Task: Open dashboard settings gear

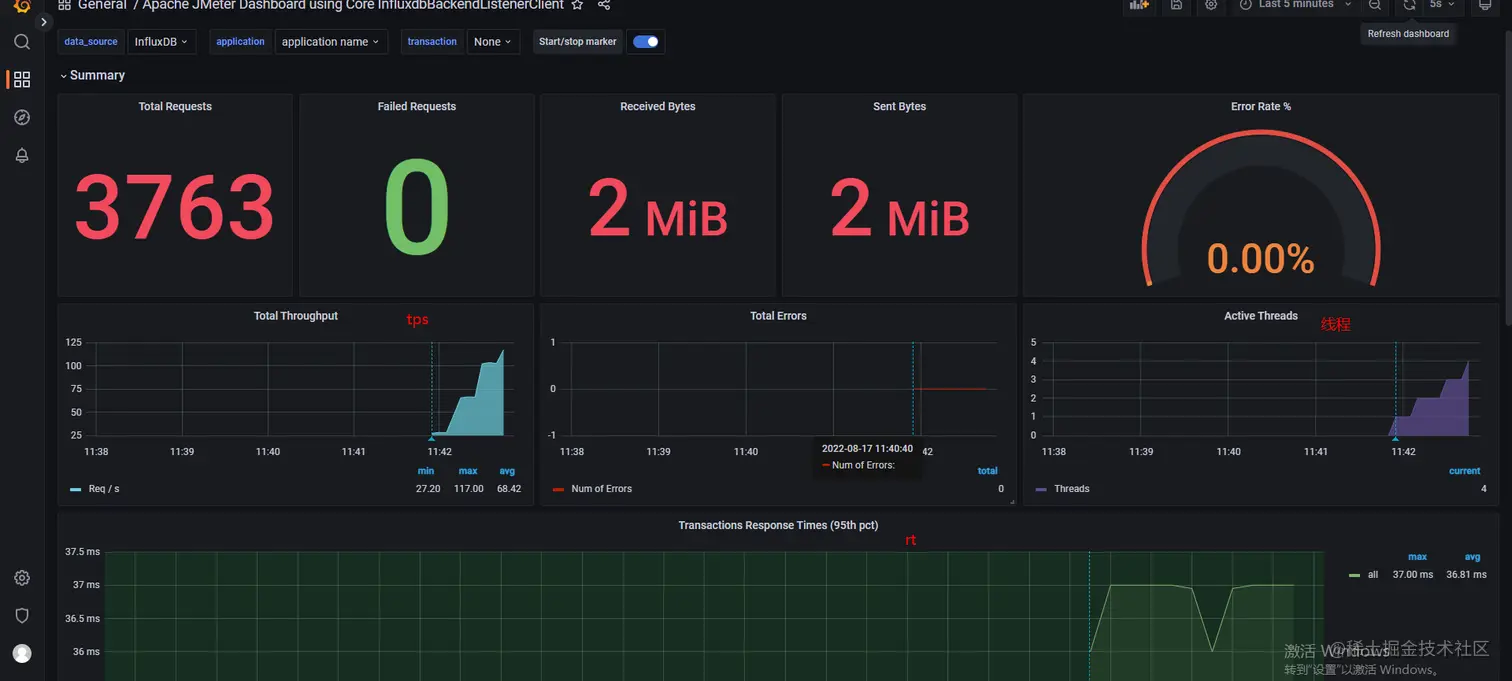Action: click(1211, 5)
